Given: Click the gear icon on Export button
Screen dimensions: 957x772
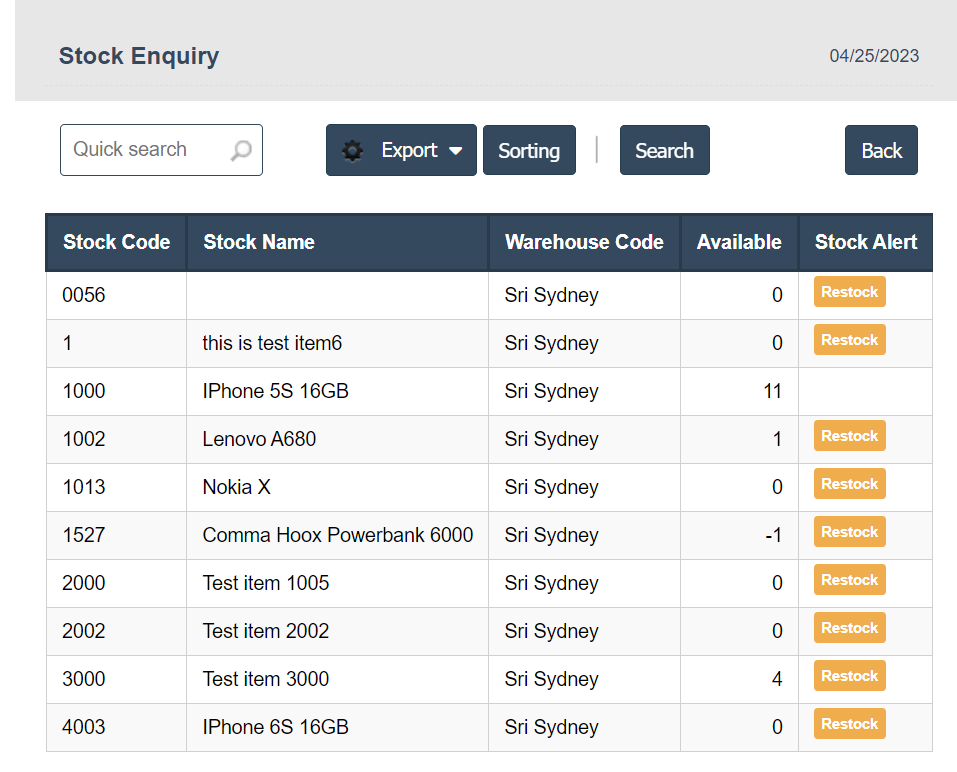Looking at the screenshot, I should click(x=352, y=151).
